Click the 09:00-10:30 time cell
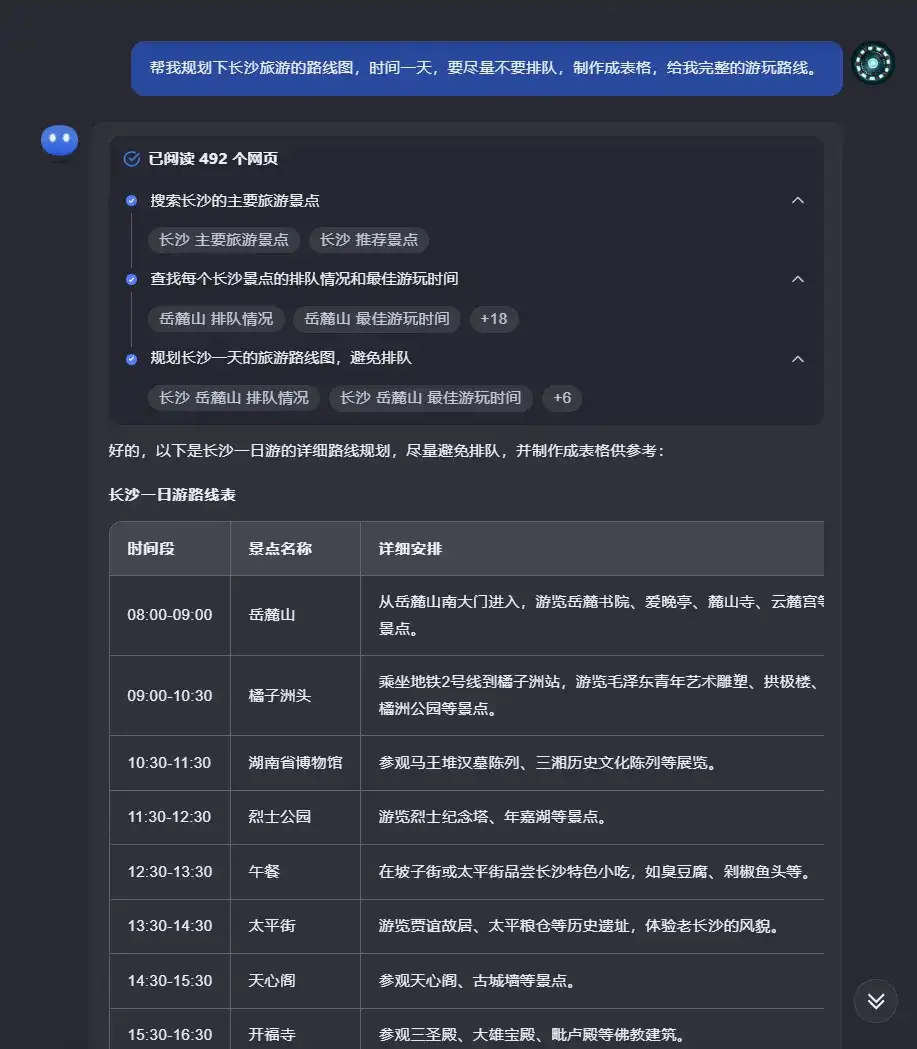 coord(170,696)
